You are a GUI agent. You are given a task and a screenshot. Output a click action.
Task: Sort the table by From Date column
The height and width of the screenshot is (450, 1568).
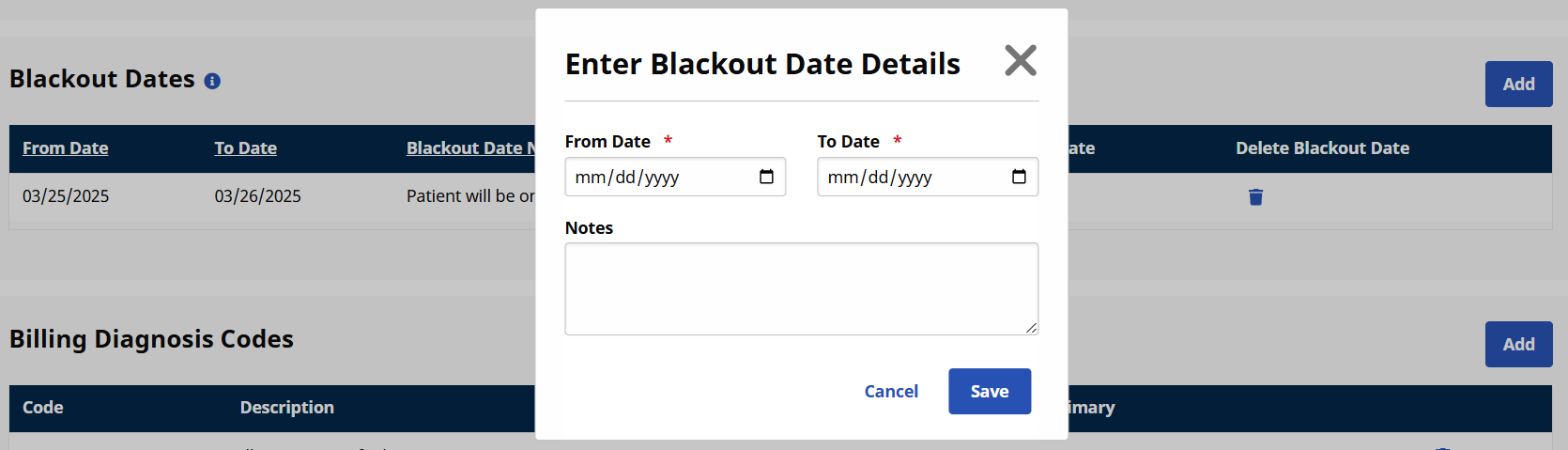[66, 148]
